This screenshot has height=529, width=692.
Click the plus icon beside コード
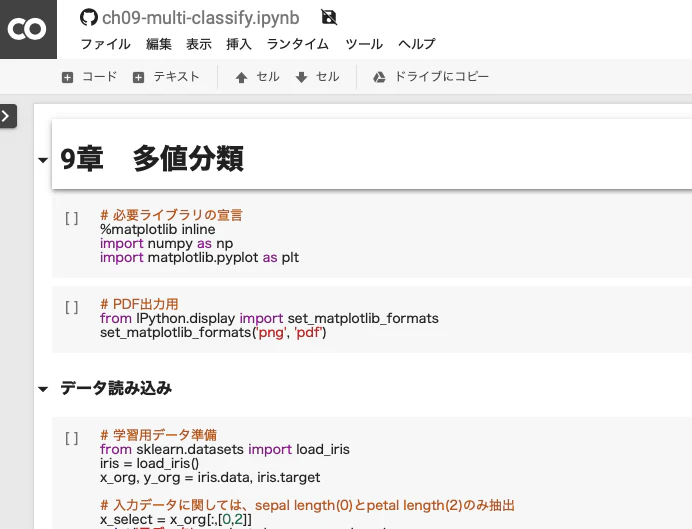pyautogui.click(x=68, y=78)
